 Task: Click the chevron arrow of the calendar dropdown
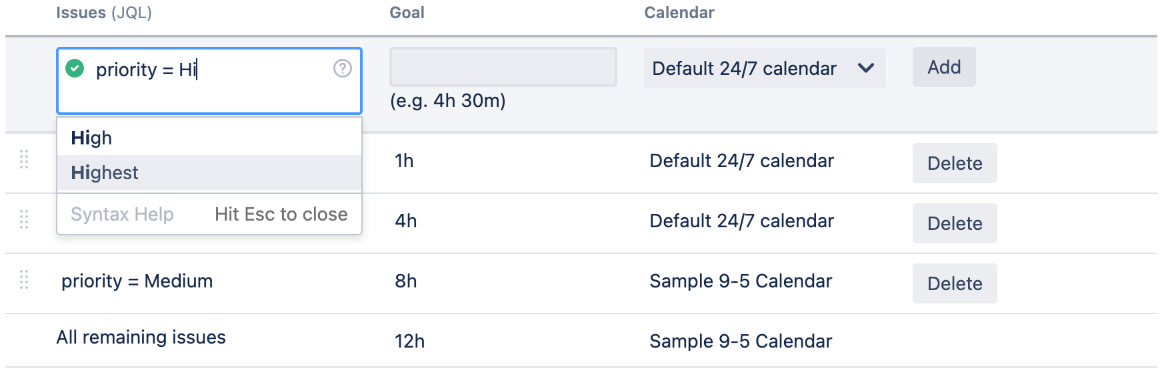tap(865, 69)
